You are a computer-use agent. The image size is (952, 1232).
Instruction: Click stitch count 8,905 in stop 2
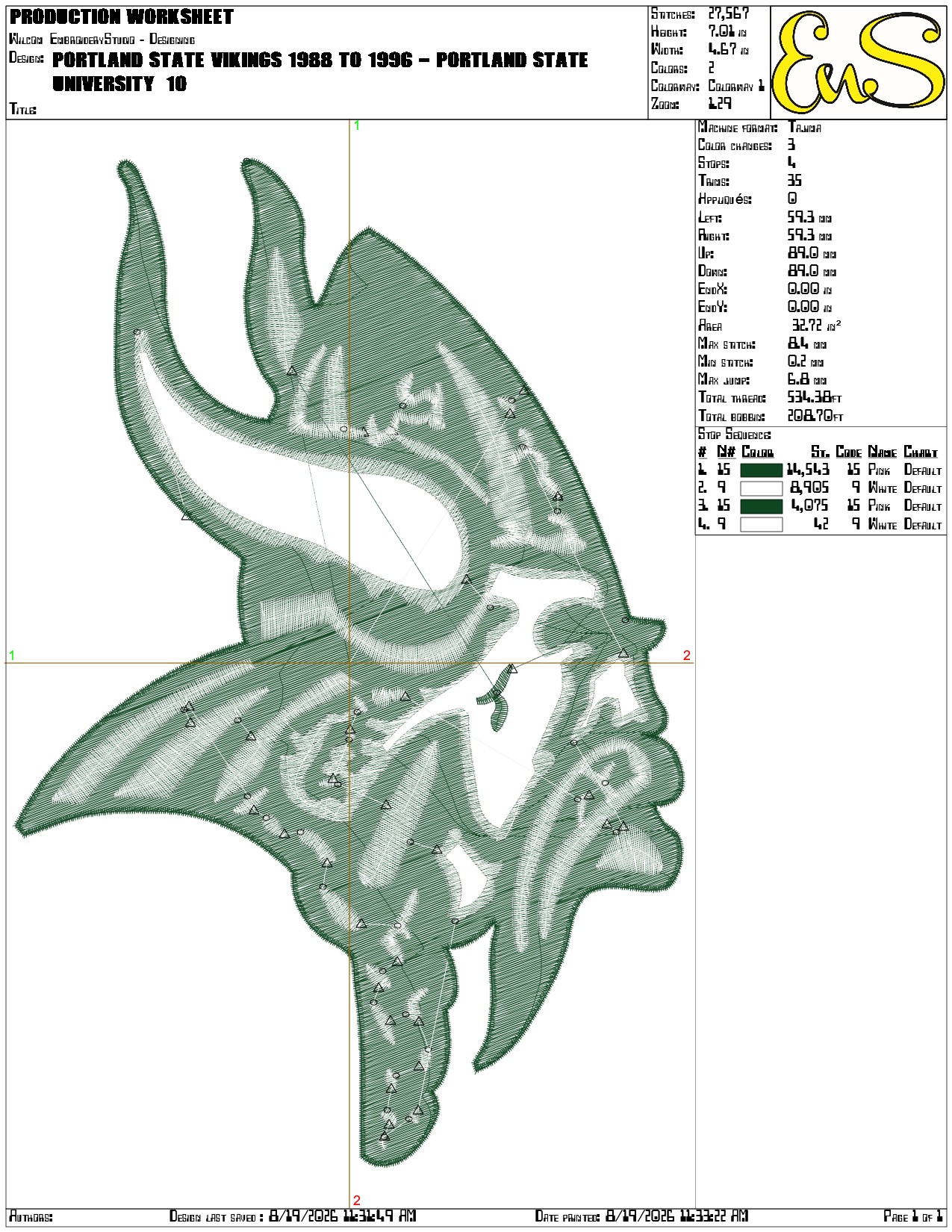tap(809, 488)
